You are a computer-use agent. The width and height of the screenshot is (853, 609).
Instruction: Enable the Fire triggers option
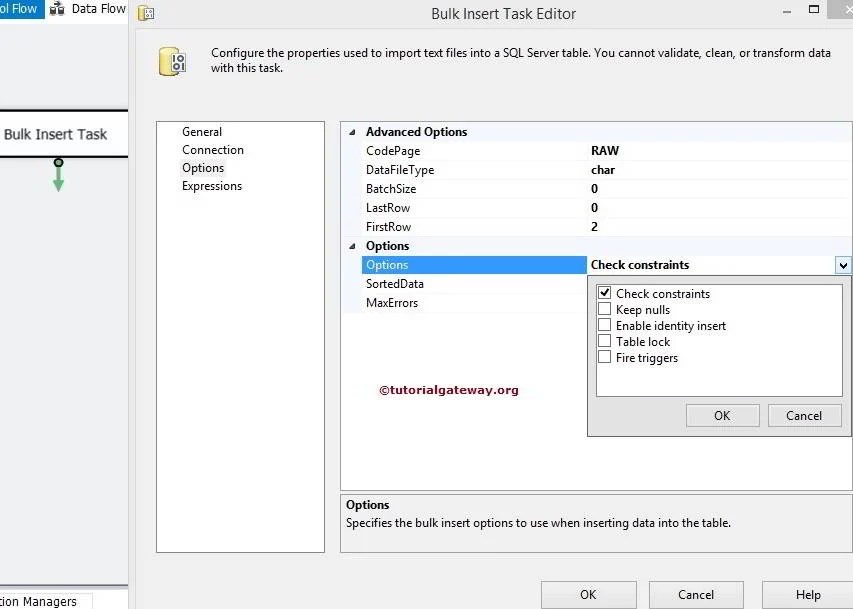click(x=604, y=357)
